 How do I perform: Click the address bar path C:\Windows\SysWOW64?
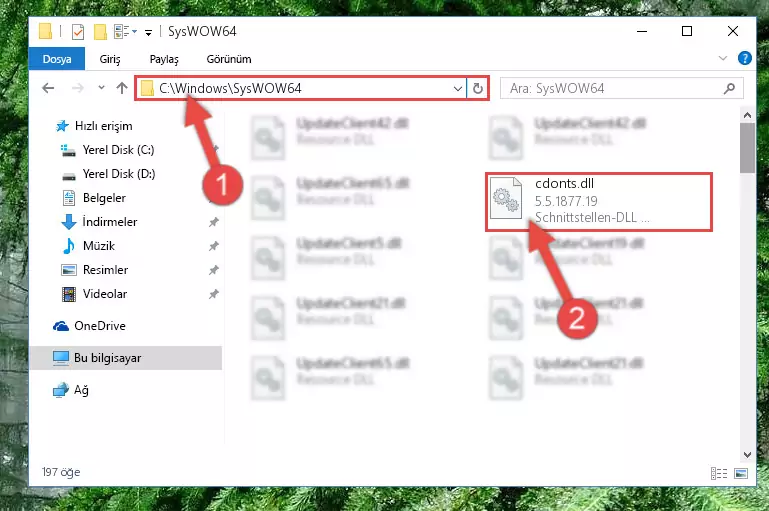230,88
